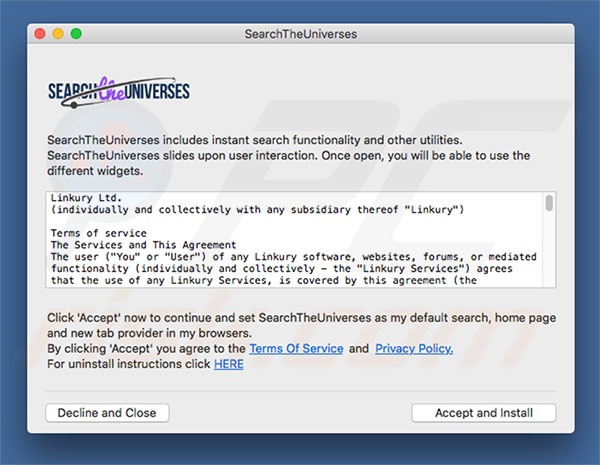Click the license agreement scrollbar thumb
Image resolution: width=600 pixels, height=465 pixels.
tap(549, 203)
